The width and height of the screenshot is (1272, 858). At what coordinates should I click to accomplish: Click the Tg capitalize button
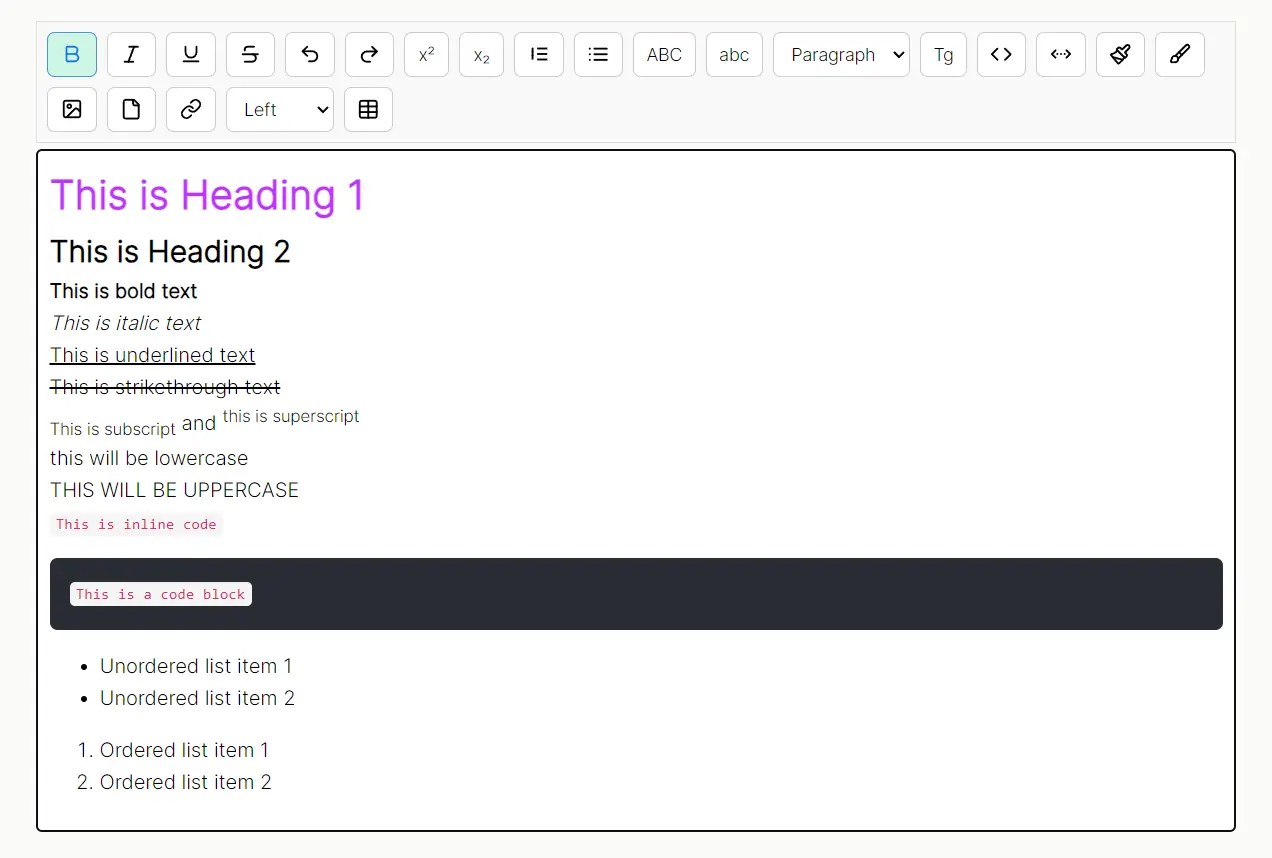[x=943, y=55]
